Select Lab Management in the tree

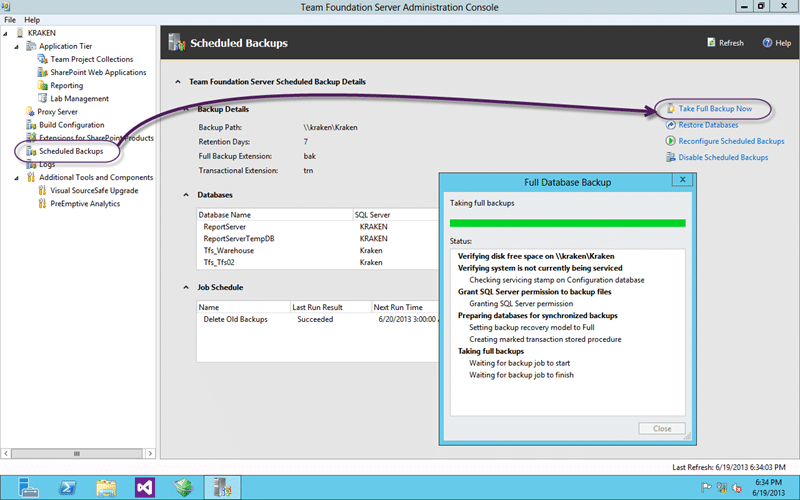click(x=79, y=98)
